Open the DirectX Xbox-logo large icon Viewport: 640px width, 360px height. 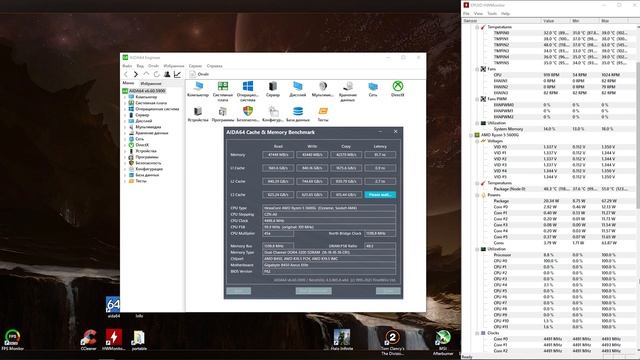[x=398, y=89]
